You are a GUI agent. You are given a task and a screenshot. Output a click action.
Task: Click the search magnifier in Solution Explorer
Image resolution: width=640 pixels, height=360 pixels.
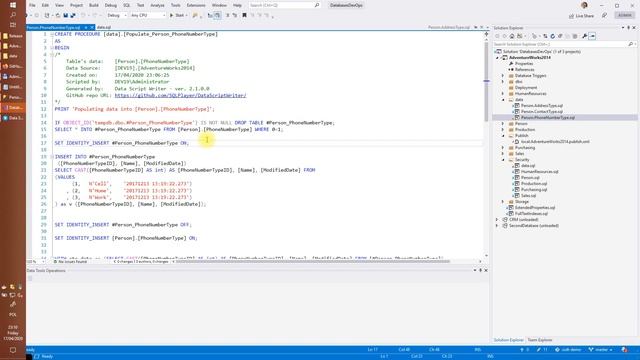[631, 44]
